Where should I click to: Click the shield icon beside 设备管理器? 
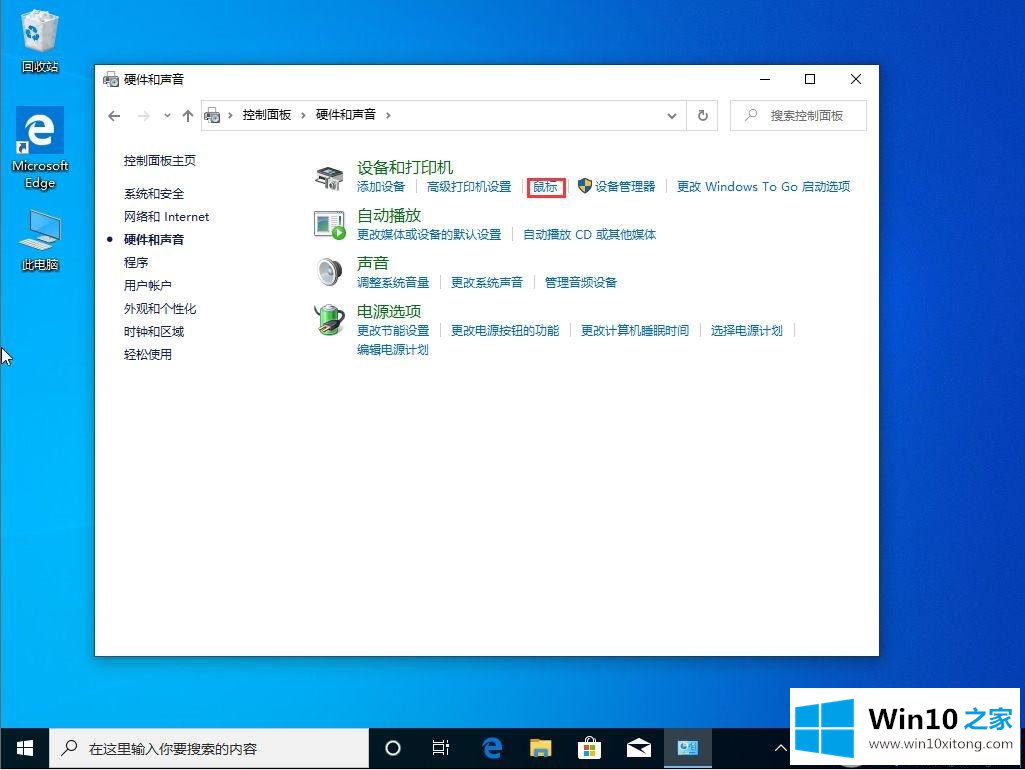tap(584, 186)
